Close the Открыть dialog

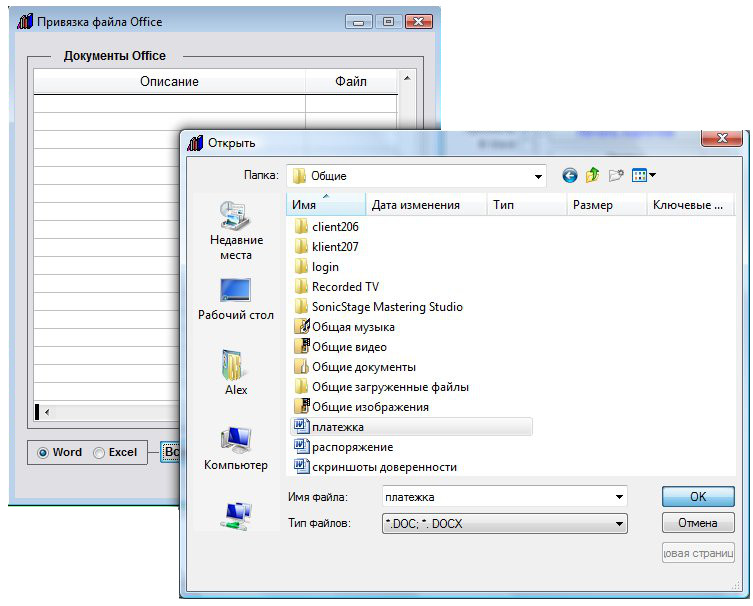pos(722,138)
